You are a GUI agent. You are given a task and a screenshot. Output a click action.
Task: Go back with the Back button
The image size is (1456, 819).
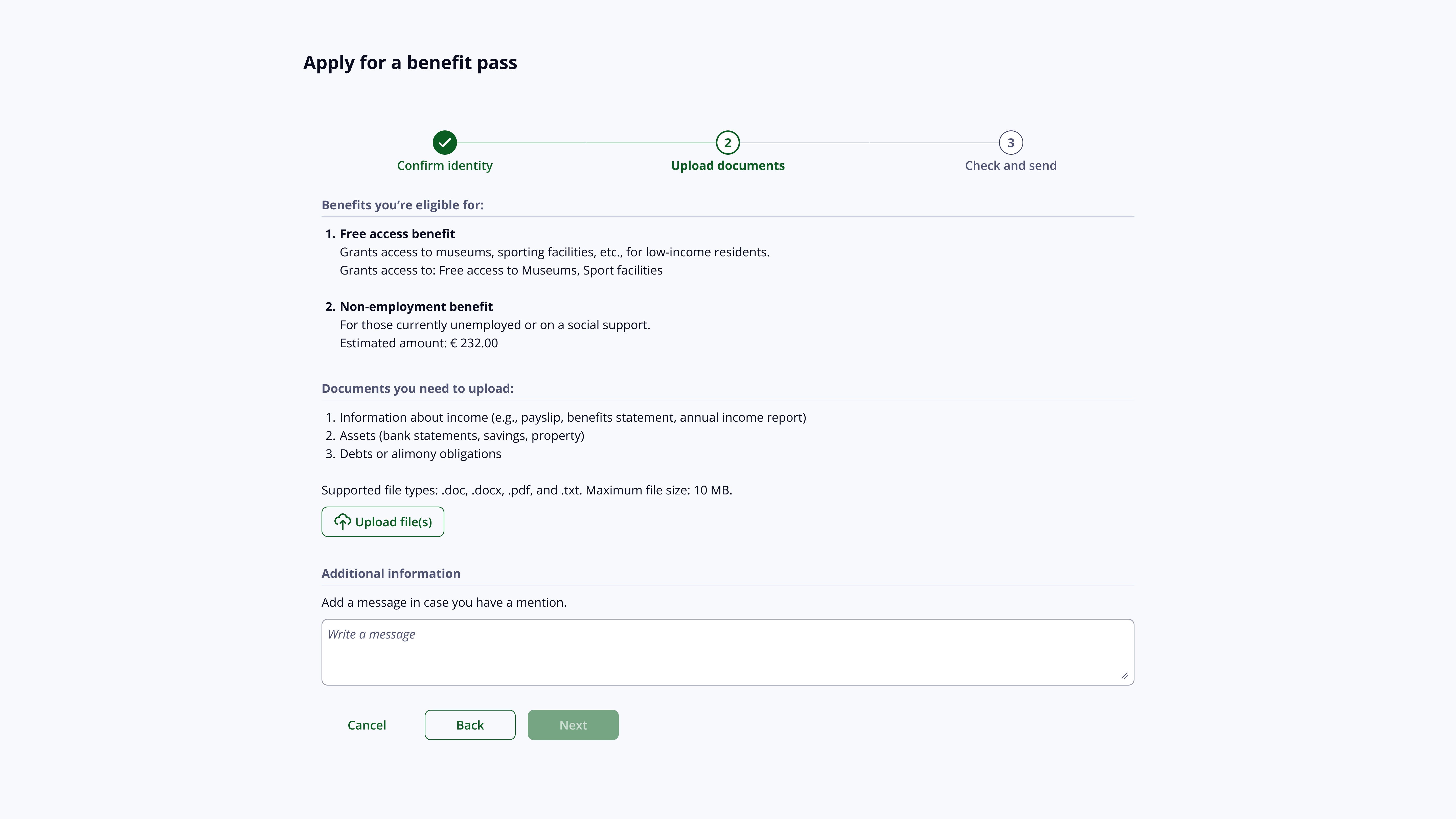(x=470, y=725)
